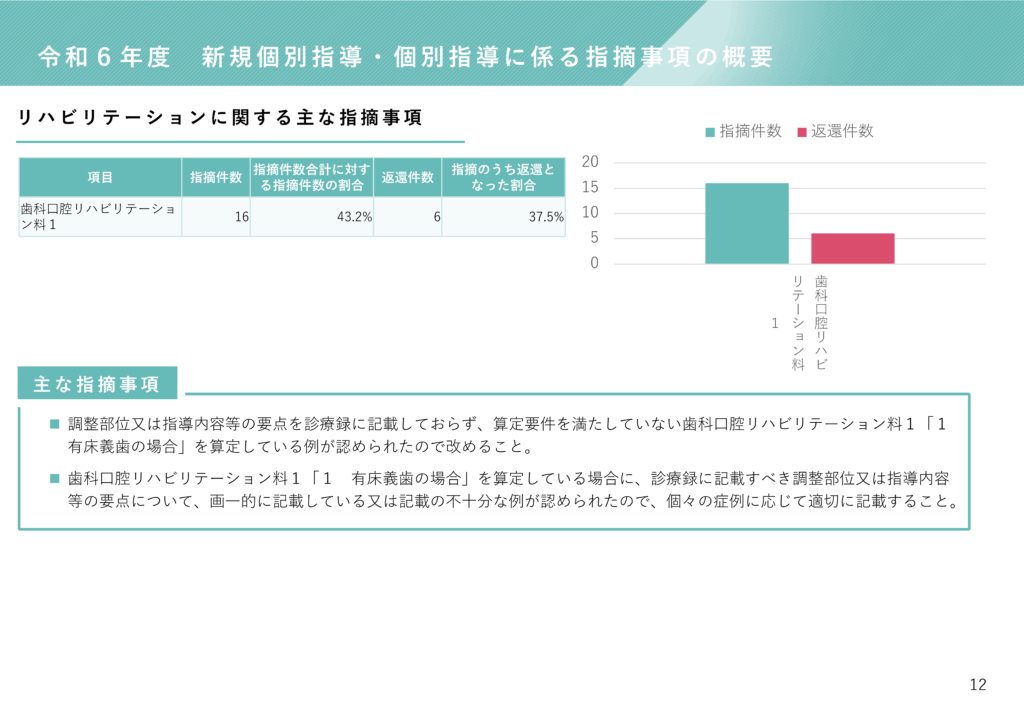This screenshot has width=1024, height=709.
Task: Click the 指摘件数 legend label
Action: (x=750, y=131)
